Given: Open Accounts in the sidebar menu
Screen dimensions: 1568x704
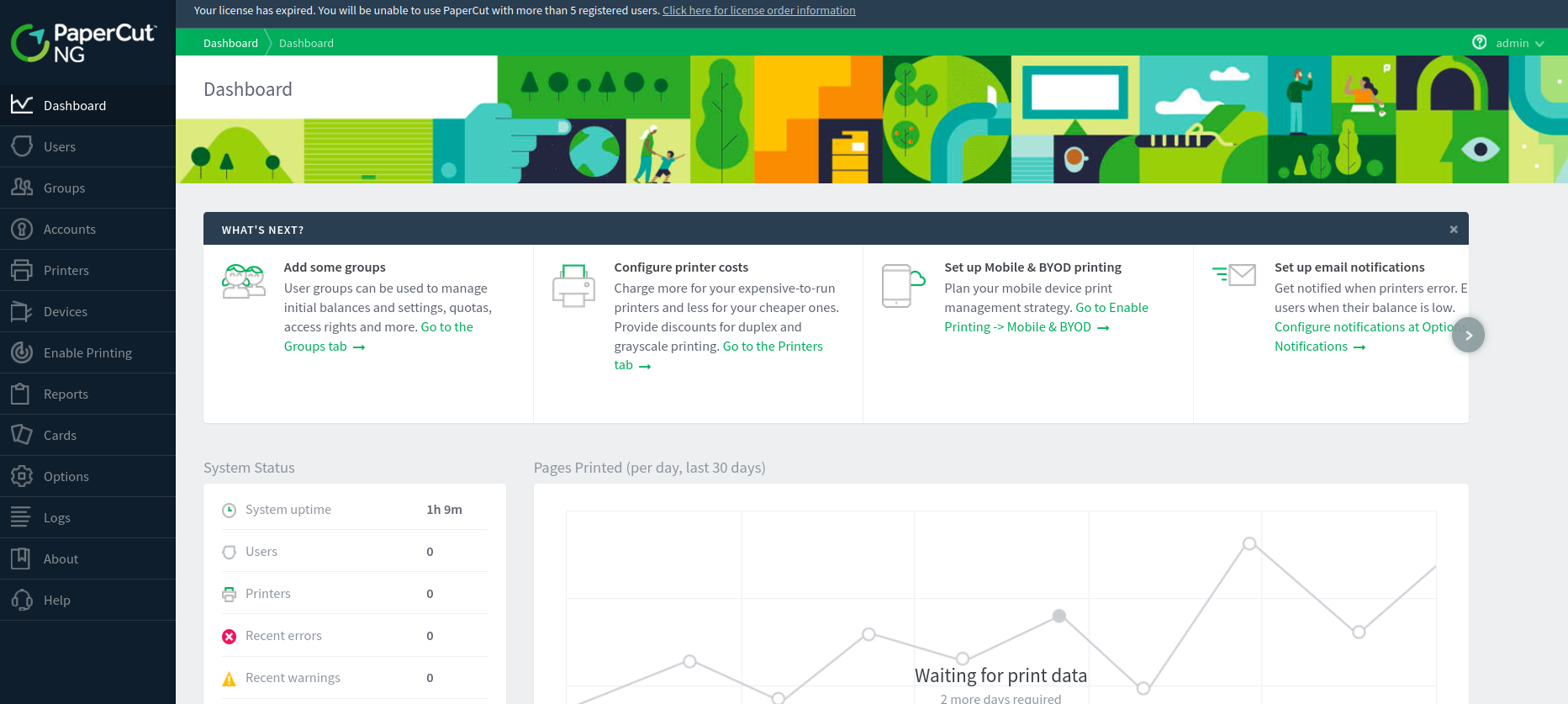Looking at the screenshot, I should (87, 229).
